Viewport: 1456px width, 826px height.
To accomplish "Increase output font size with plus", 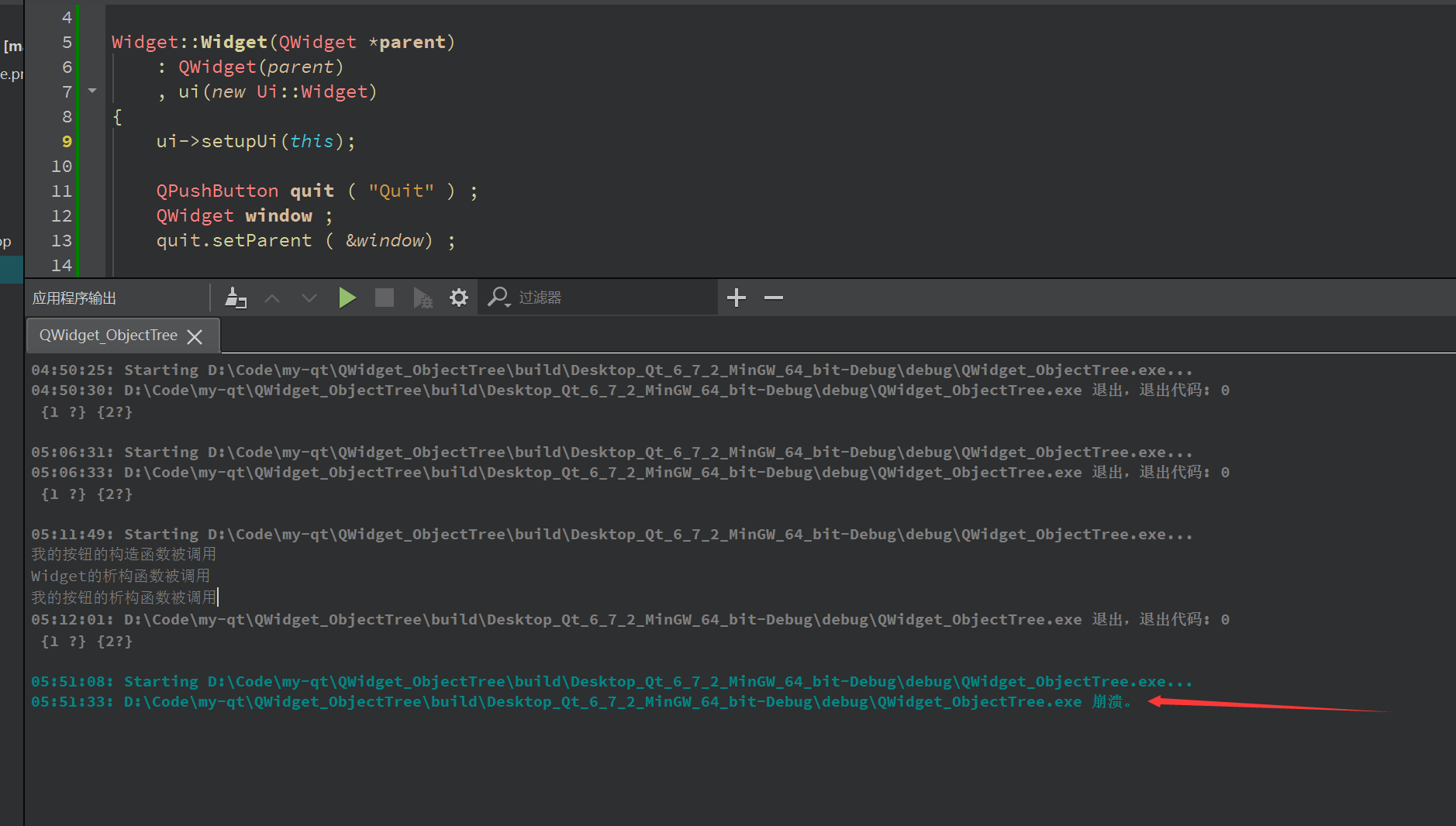I will pyautogui.click(x=737, y=298).
